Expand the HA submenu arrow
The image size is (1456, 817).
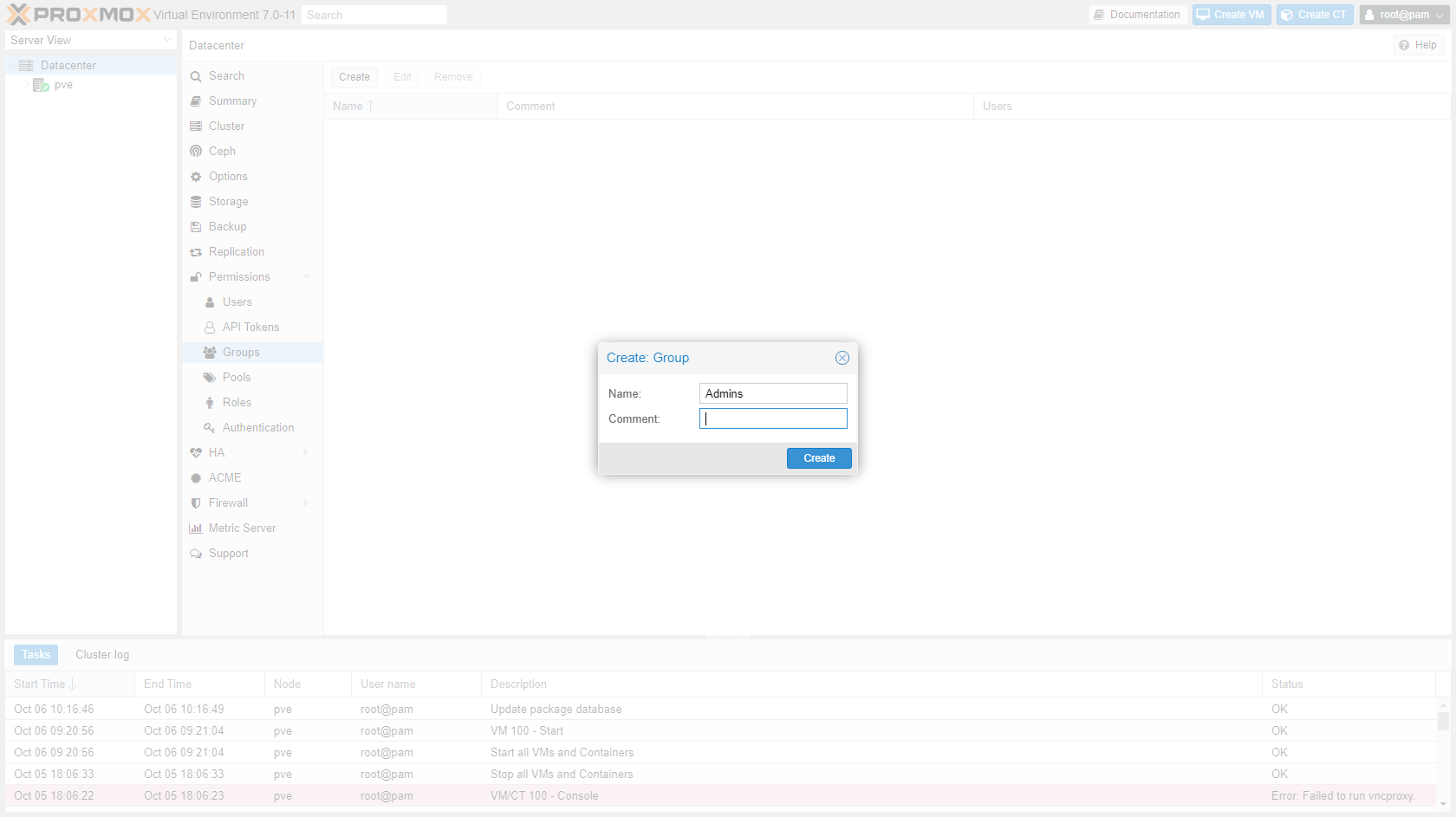(306, 453)
